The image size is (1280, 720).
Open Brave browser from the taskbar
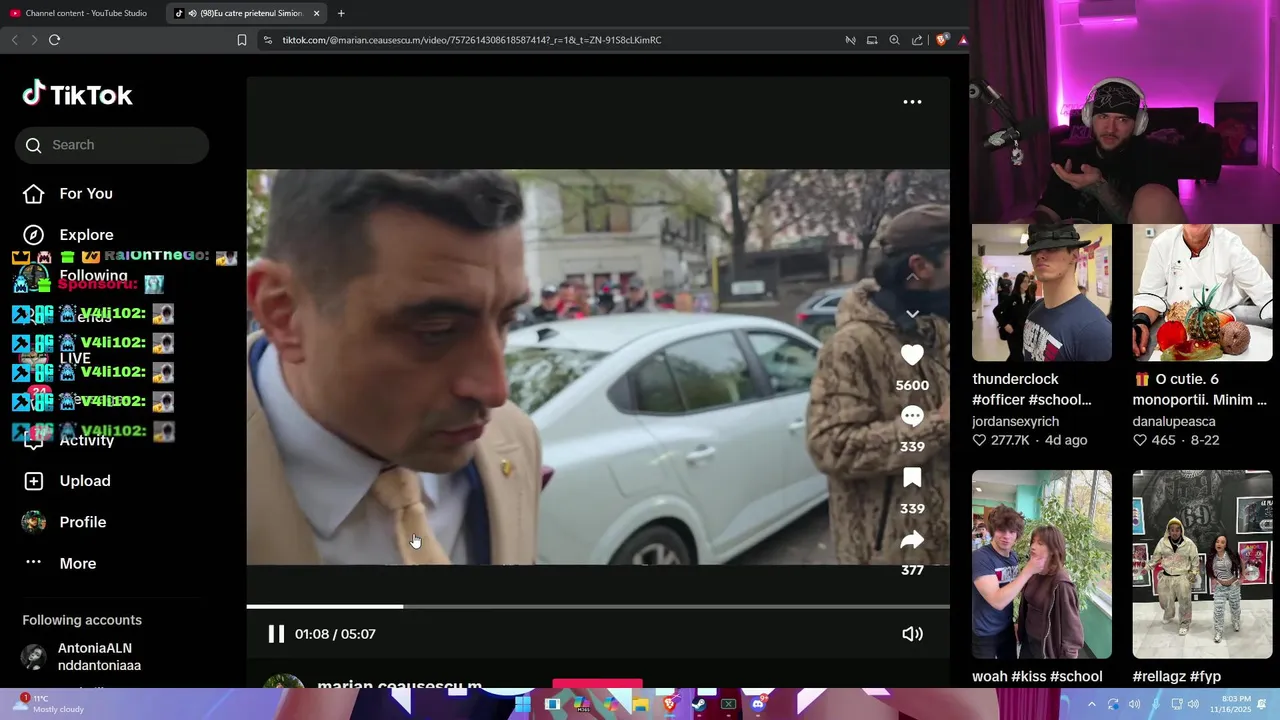[670, 704]
